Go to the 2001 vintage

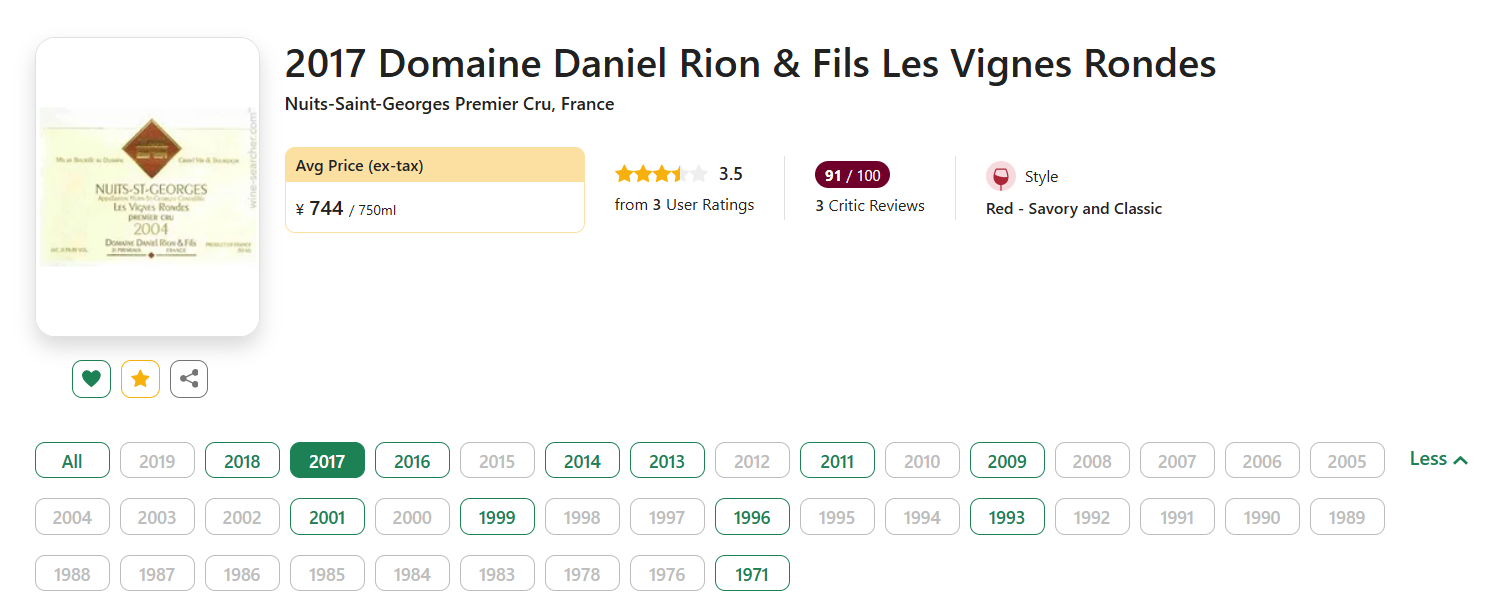tap(327, 517)
